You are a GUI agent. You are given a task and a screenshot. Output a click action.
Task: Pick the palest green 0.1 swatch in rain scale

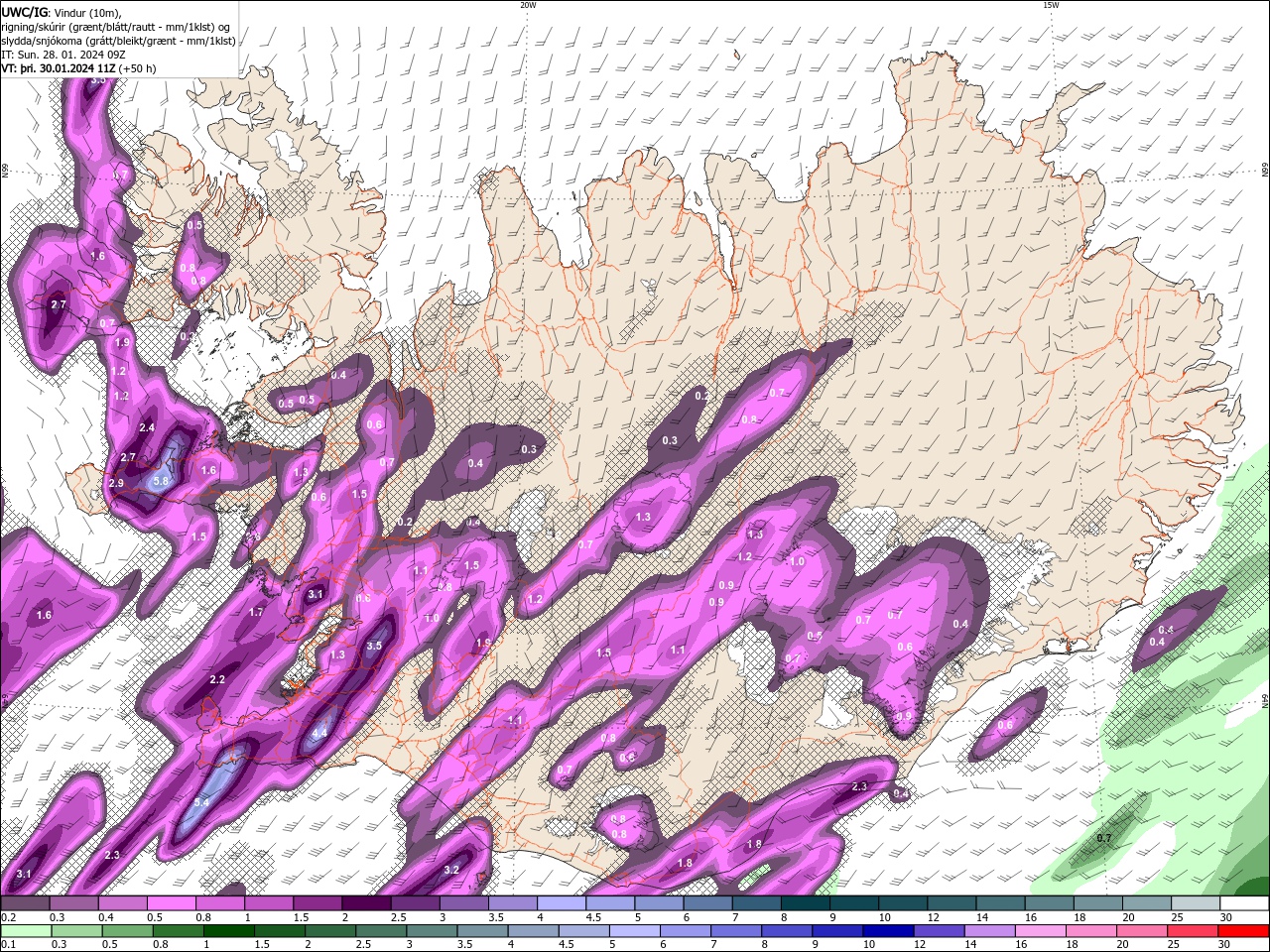[26, 931]
